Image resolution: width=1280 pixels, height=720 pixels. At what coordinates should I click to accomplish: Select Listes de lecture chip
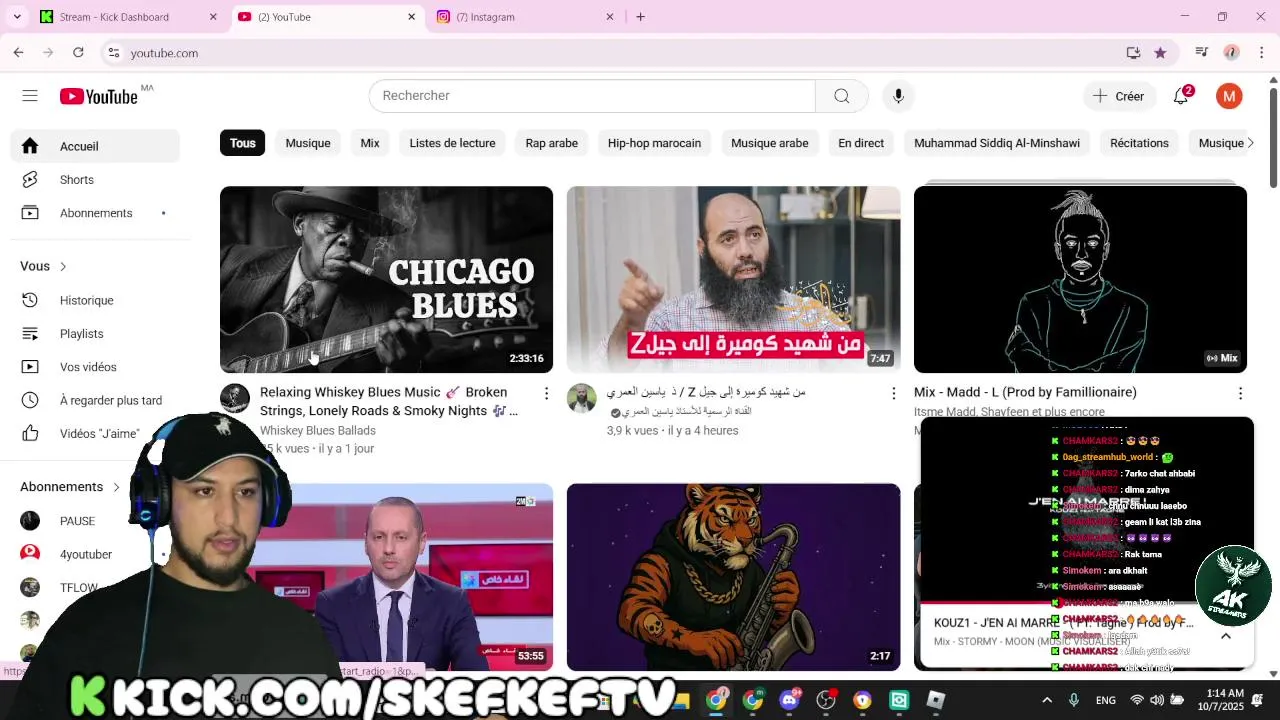point(452,143)
